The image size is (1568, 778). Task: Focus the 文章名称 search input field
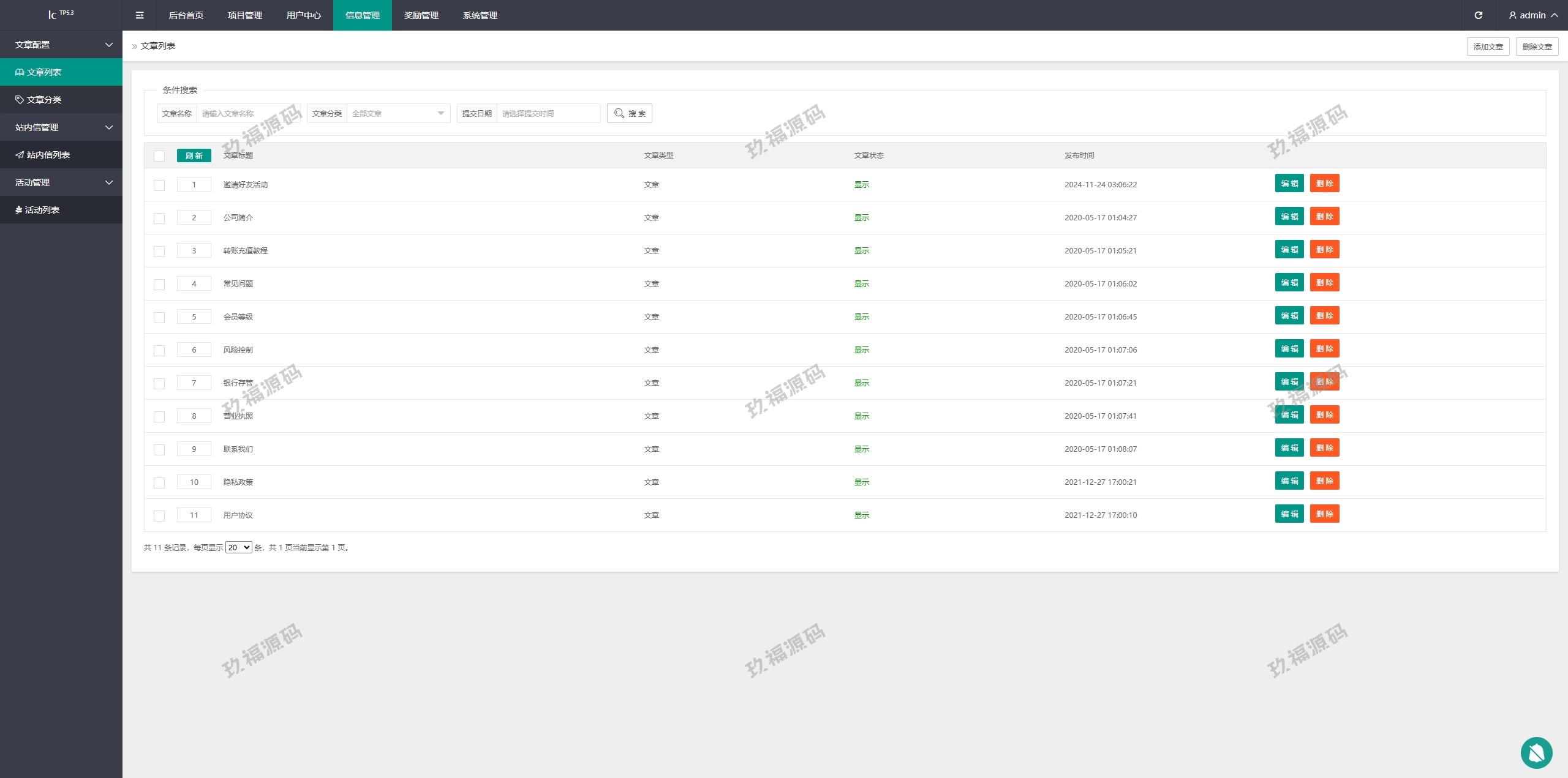coord(248,113)
